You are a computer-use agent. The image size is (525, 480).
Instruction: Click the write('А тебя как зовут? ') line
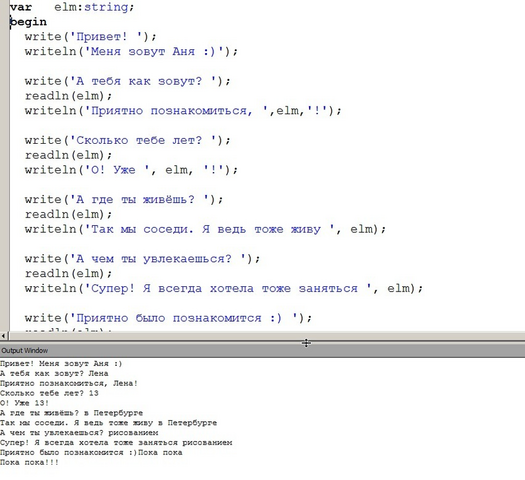click(x=128, y=81)
